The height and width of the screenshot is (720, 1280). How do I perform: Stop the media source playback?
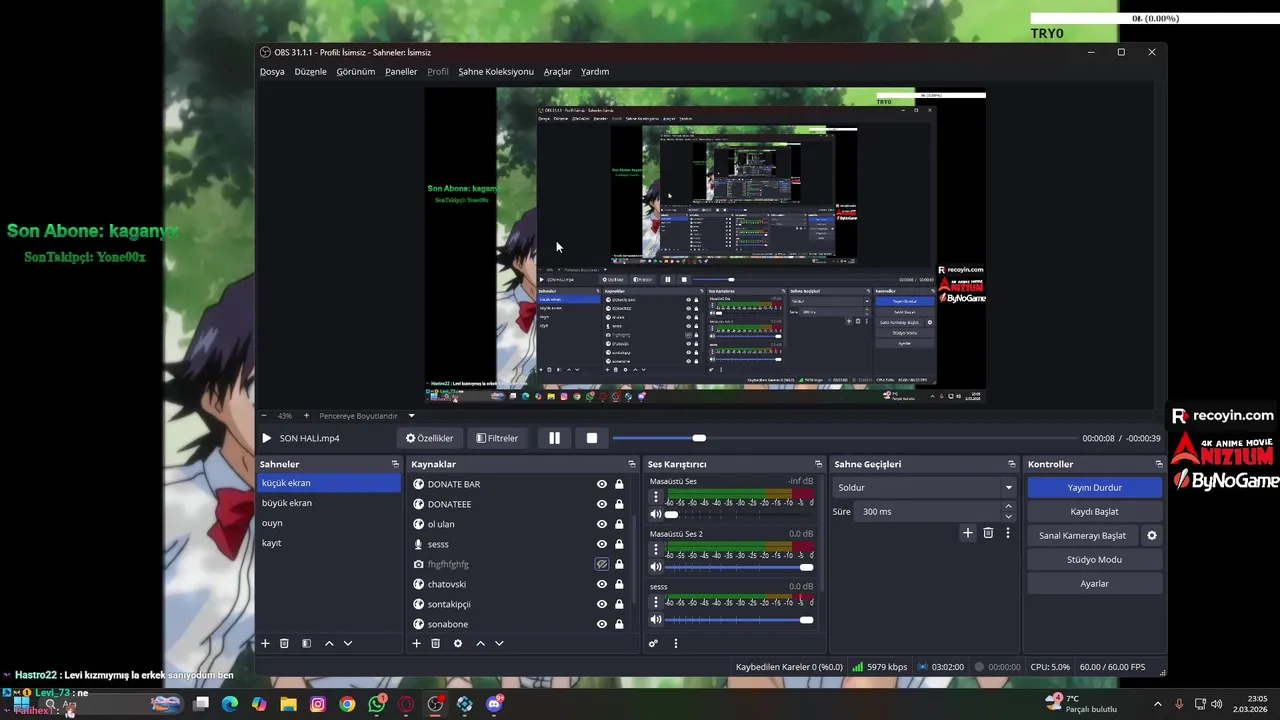[x=592, y=438]
